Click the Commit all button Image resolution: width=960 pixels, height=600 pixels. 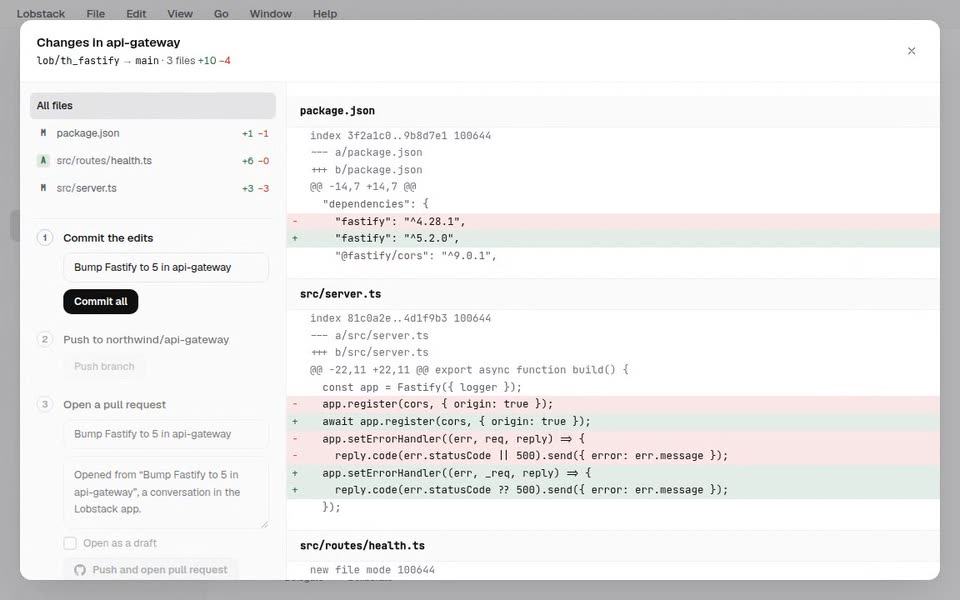100,301
